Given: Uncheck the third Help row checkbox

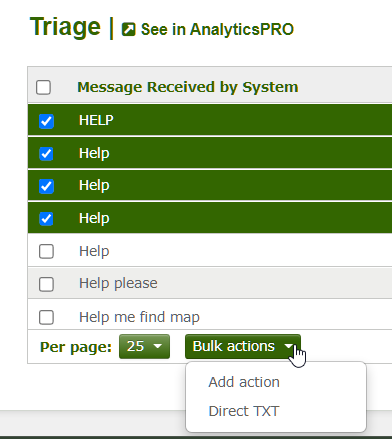Looking at the screenshot, I should pyautogui.click(x=46, y=186).
